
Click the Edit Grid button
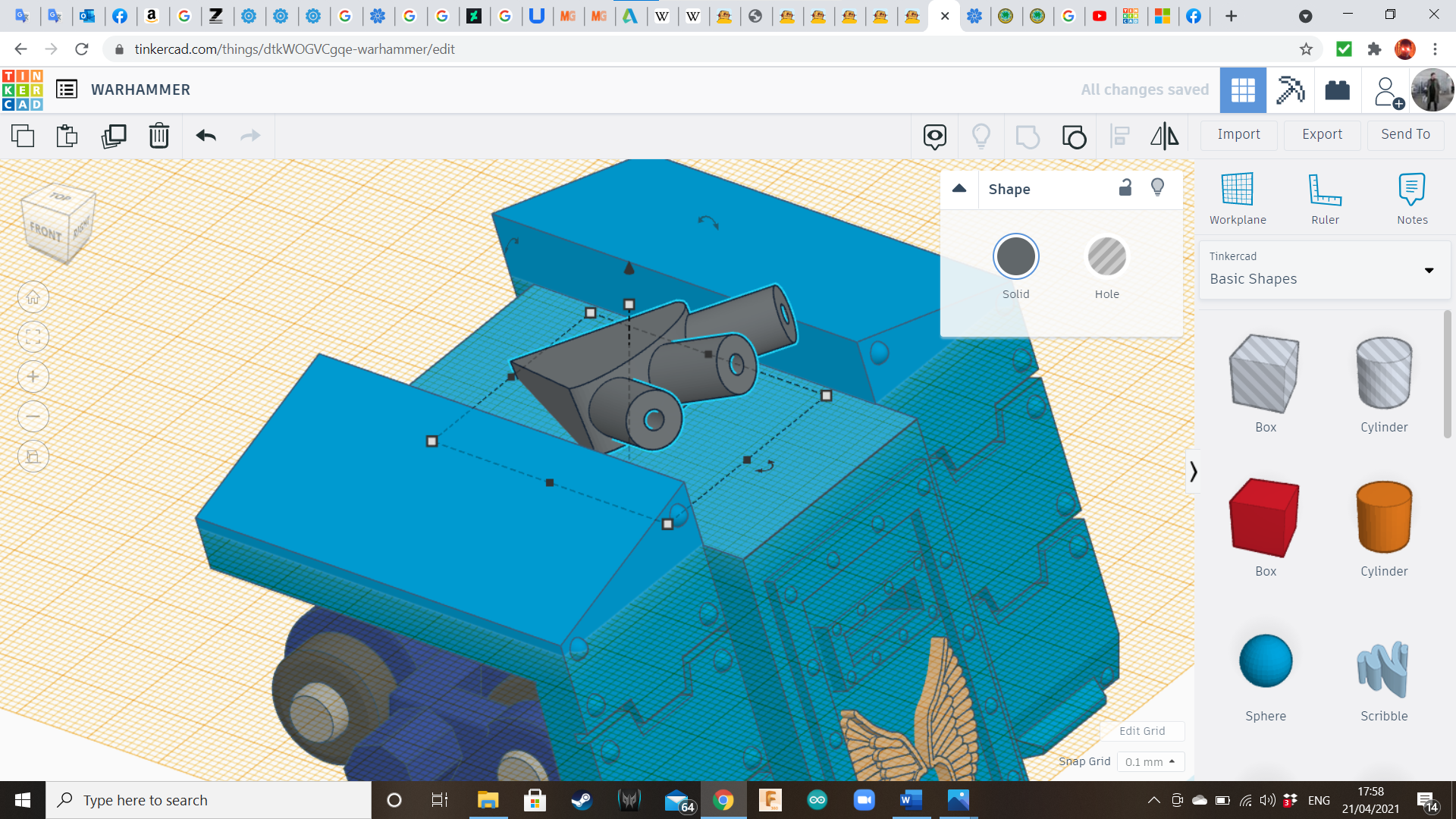[1142, 731]
